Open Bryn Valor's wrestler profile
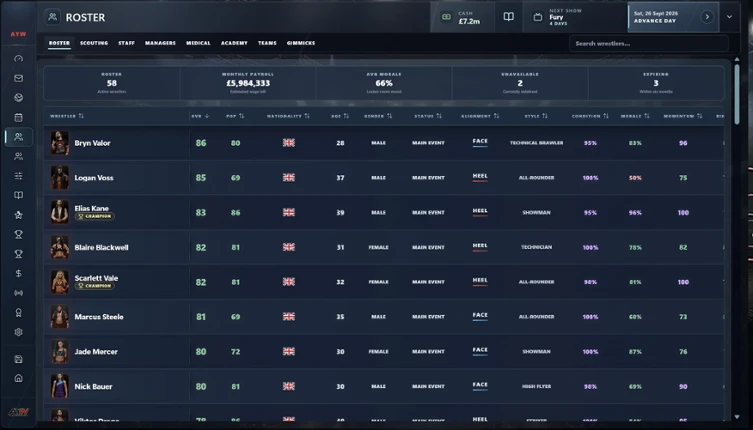The image size is (753, 430). (92, 143)
